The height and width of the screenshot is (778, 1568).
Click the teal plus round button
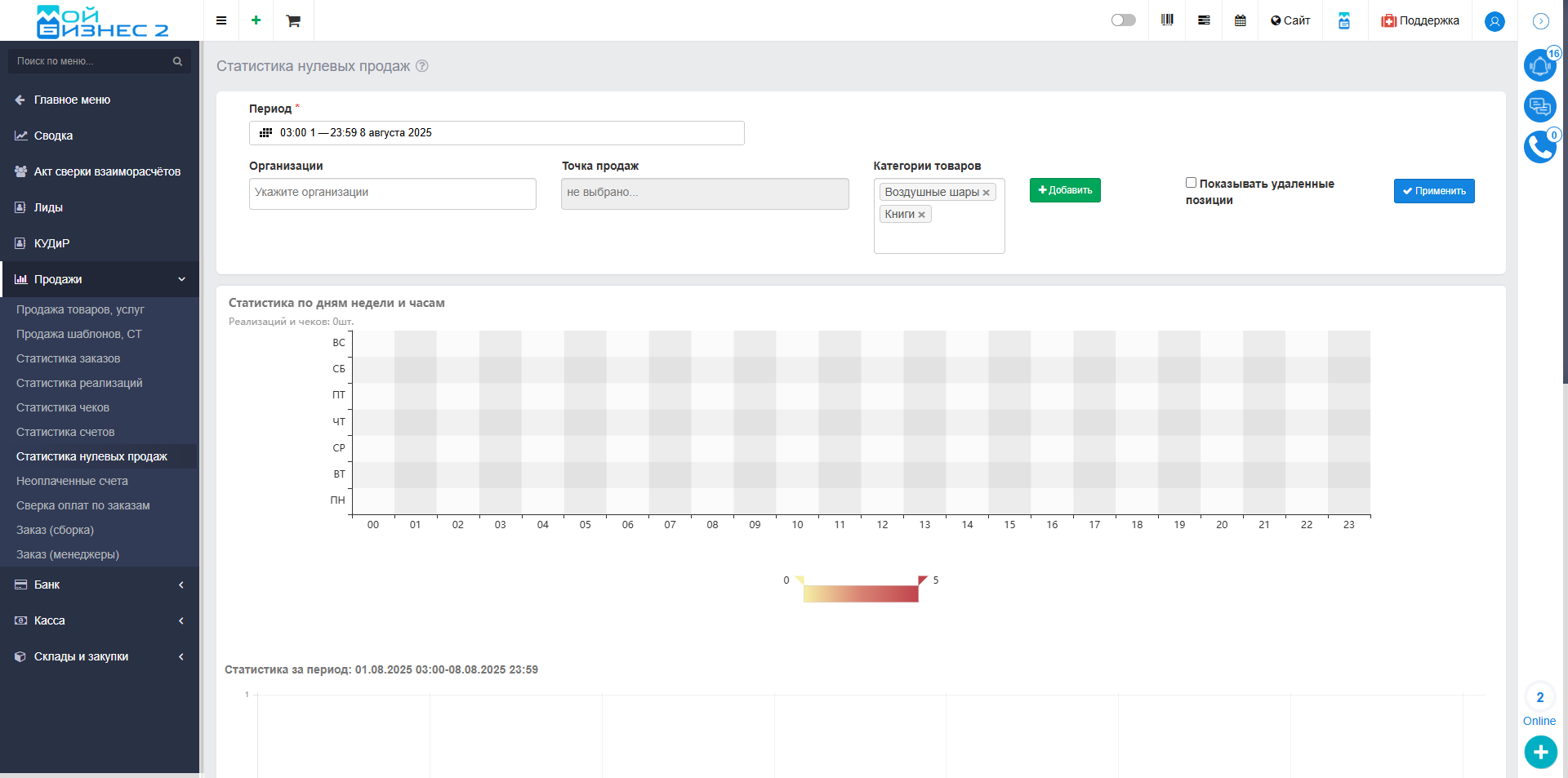tap(1541, 752)
